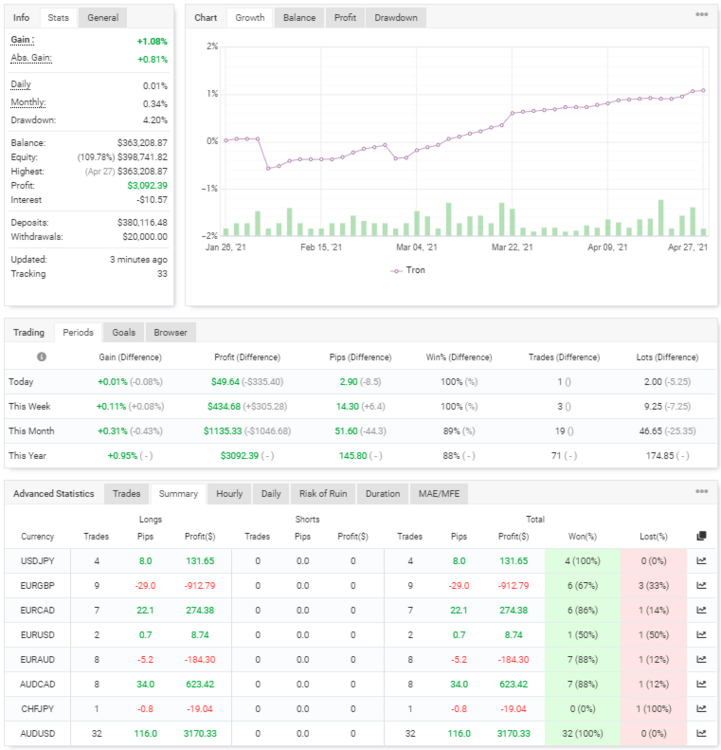
Task: Open the Summary tab
Action: point(178,494)
